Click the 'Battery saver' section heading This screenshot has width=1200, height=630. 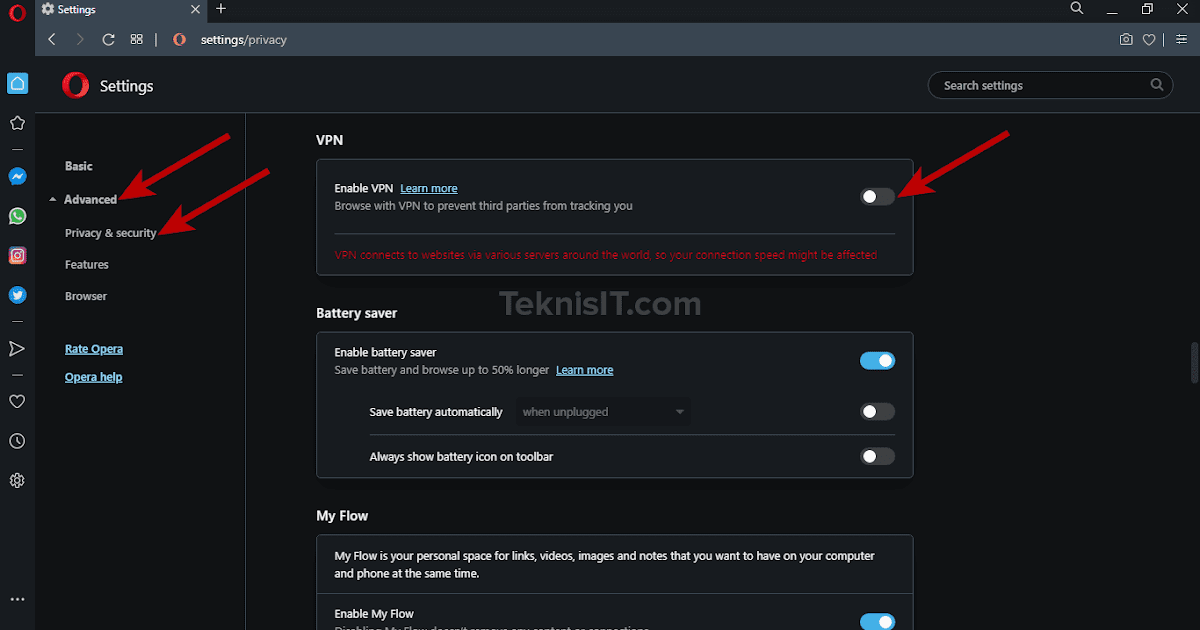pyautogui.click(x=357, y=313)
